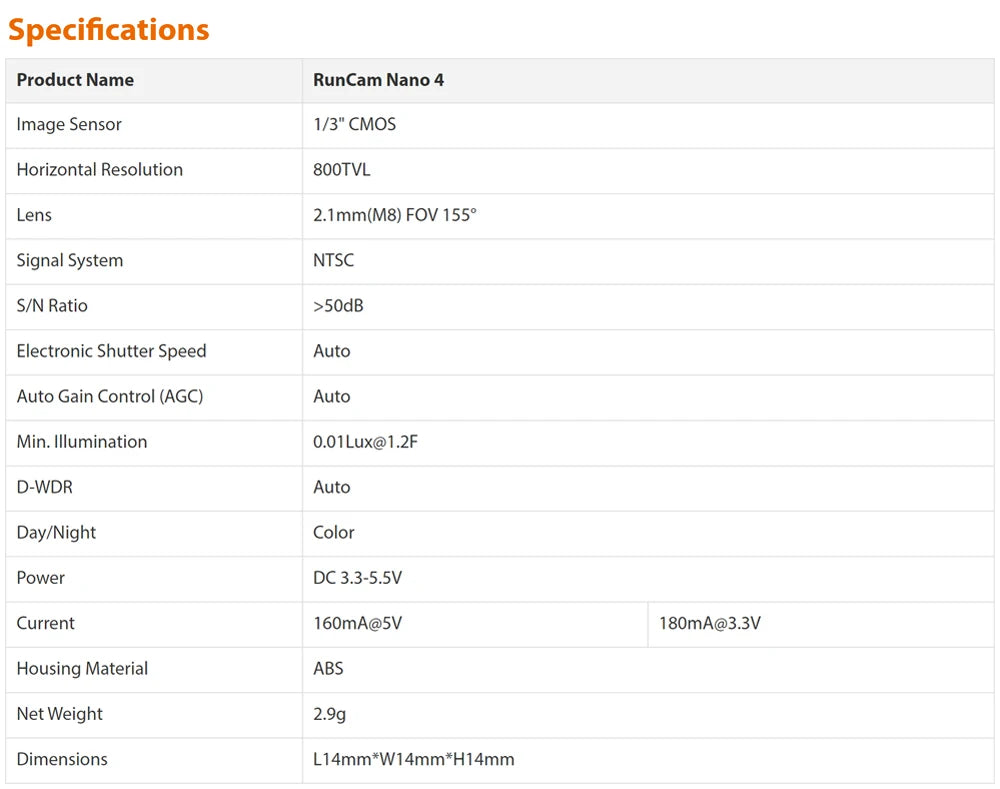Click the Color value for Day/Night
The width and height of the screenshot is (1000, 789).
pyautogui.click(x=333, y=533)
